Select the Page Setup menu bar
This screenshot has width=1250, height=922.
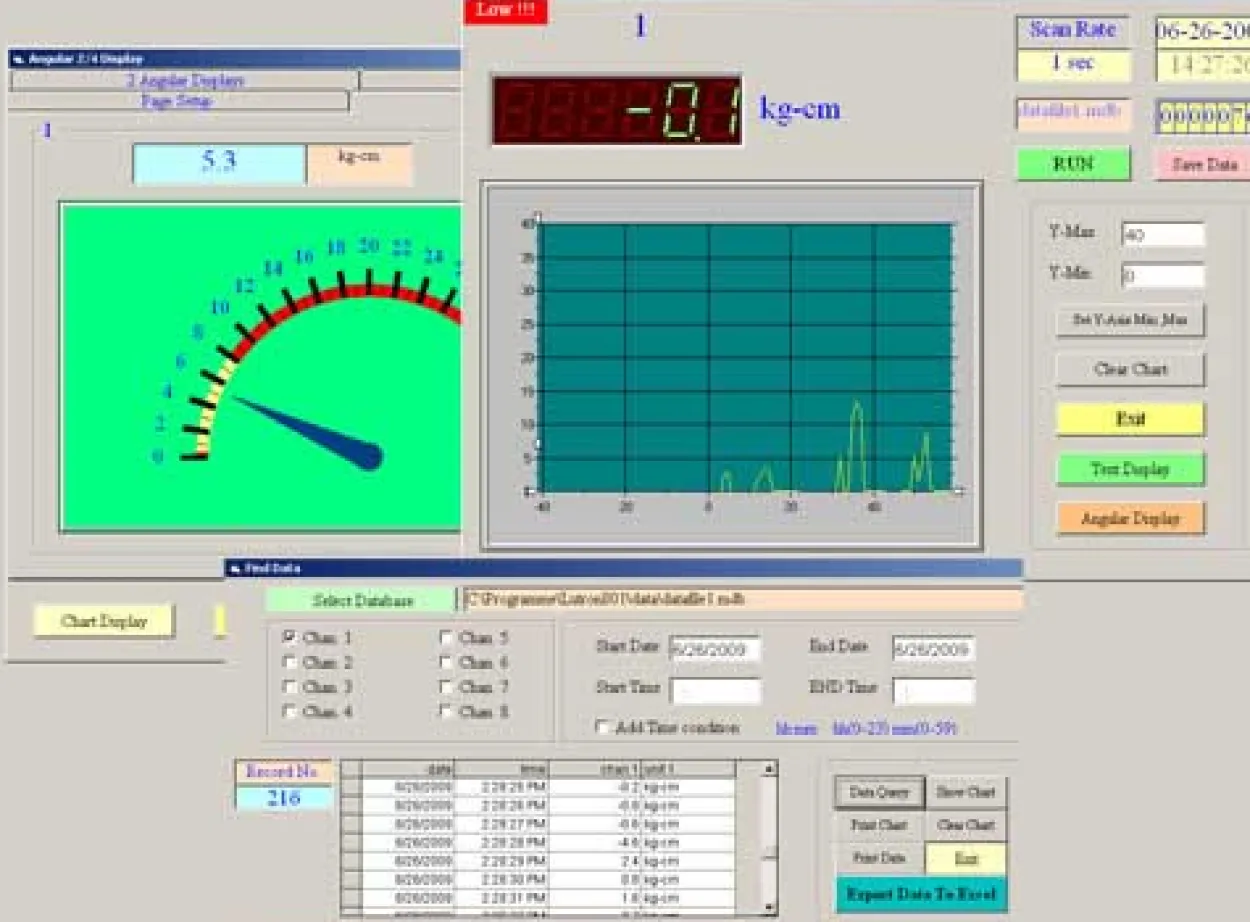point(179,101)
